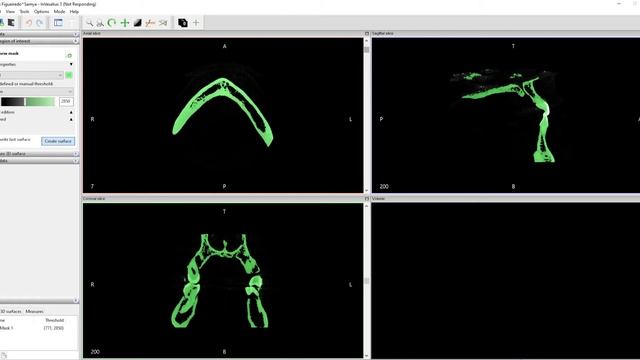This screenshot has height=360, width=640.
Task: Select the Brightness and contrast tool
Action: 138,23
